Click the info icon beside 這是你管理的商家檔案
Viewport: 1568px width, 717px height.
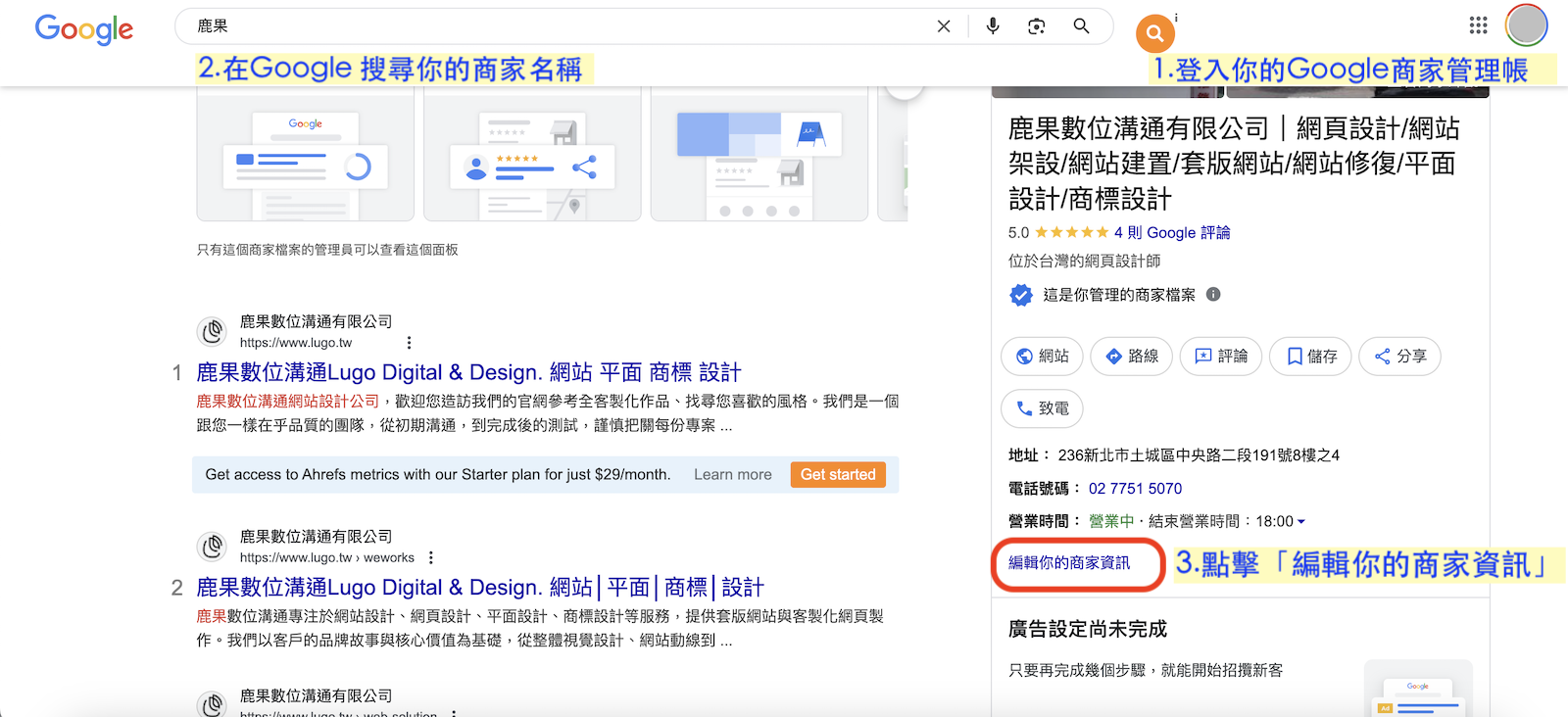point(1213,294)
